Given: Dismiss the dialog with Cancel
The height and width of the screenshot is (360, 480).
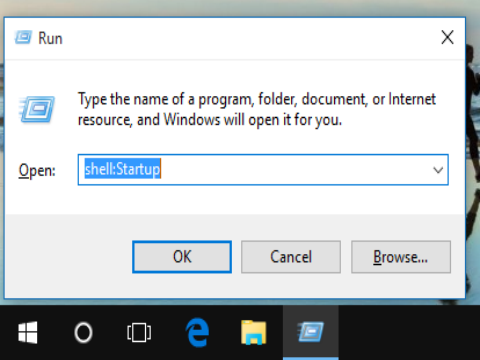Looking at the screenshot, I should coord(291,257).
